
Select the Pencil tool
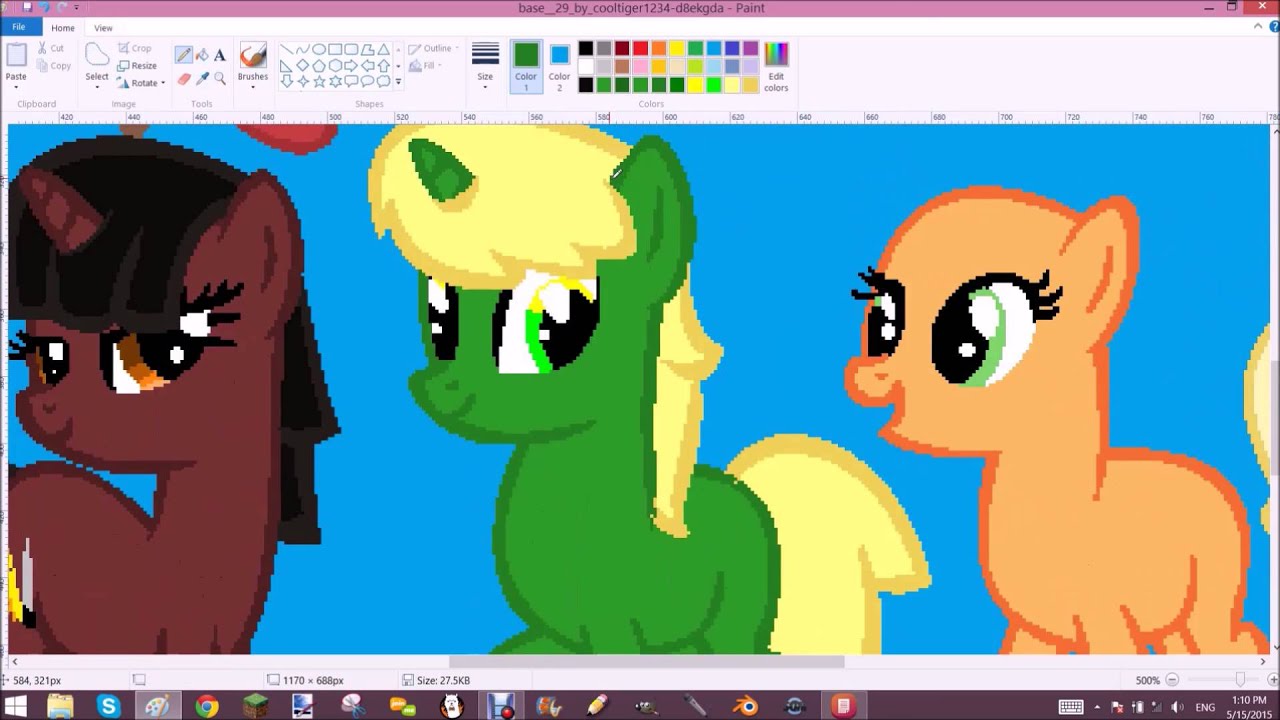coord(184,54)
